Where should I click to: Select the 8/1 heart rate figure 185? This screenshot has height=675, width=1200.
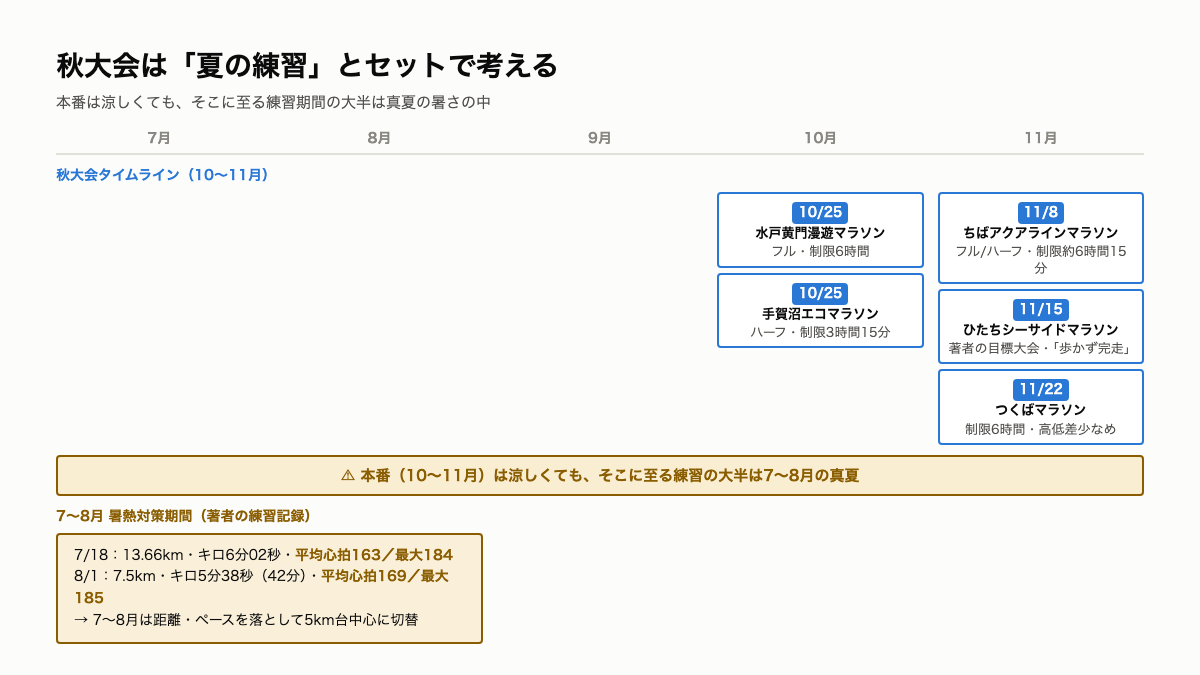pyautogui.click(x=89, y=597)
